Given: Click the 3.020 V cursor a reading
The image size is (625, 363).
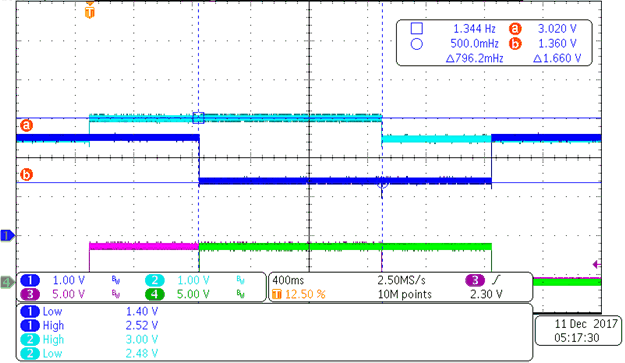Looking at the screenshot, I should coord(557,29).
